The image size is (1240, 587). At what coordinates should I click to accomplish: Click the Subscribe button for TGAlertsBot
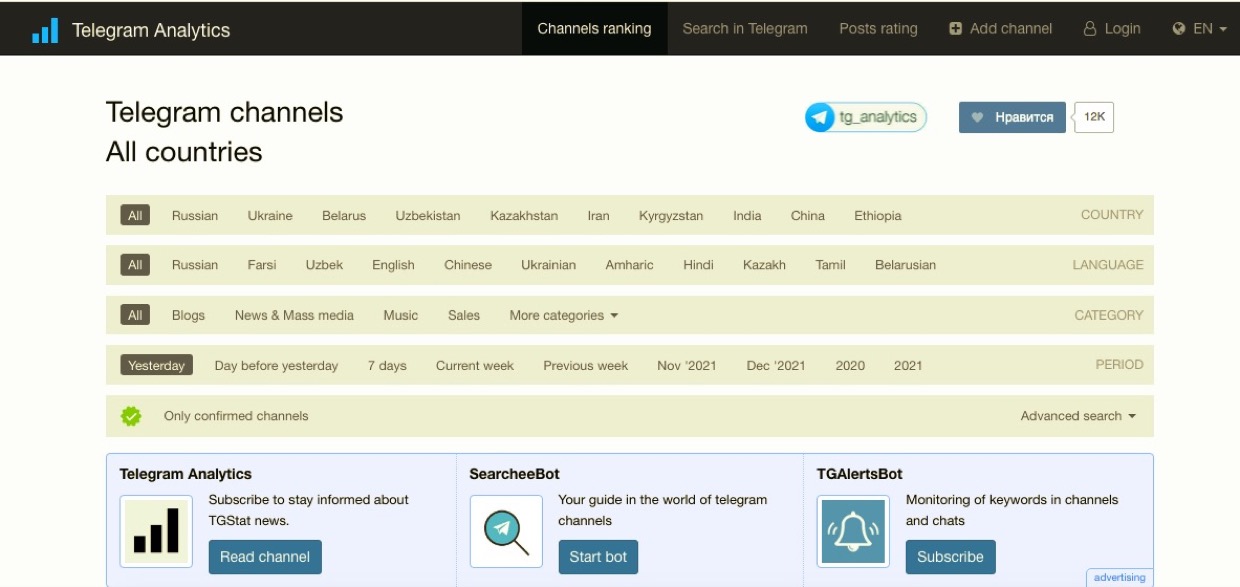pos(950,557)
